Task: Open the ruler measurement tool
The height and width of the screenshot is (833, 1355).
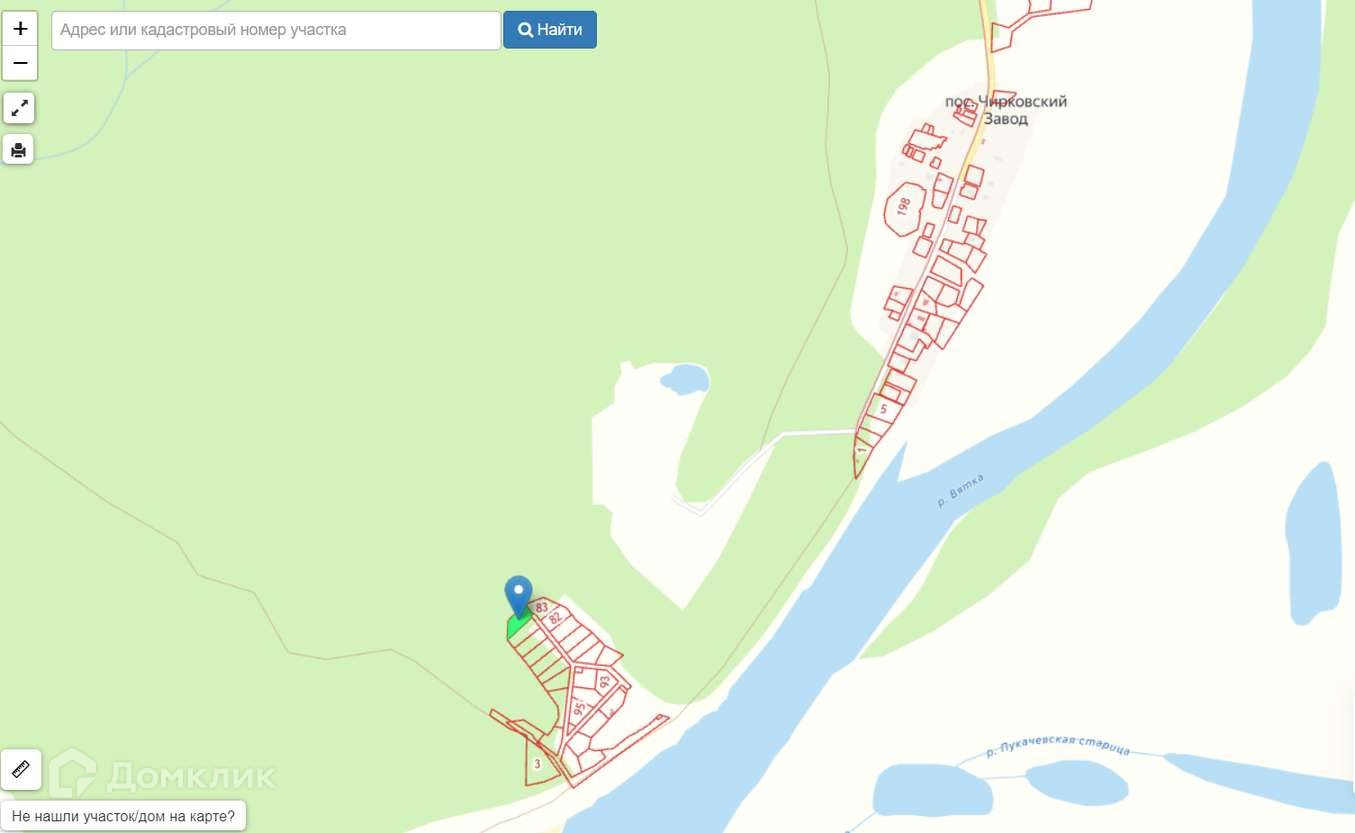Action: [x=21, y=769]
